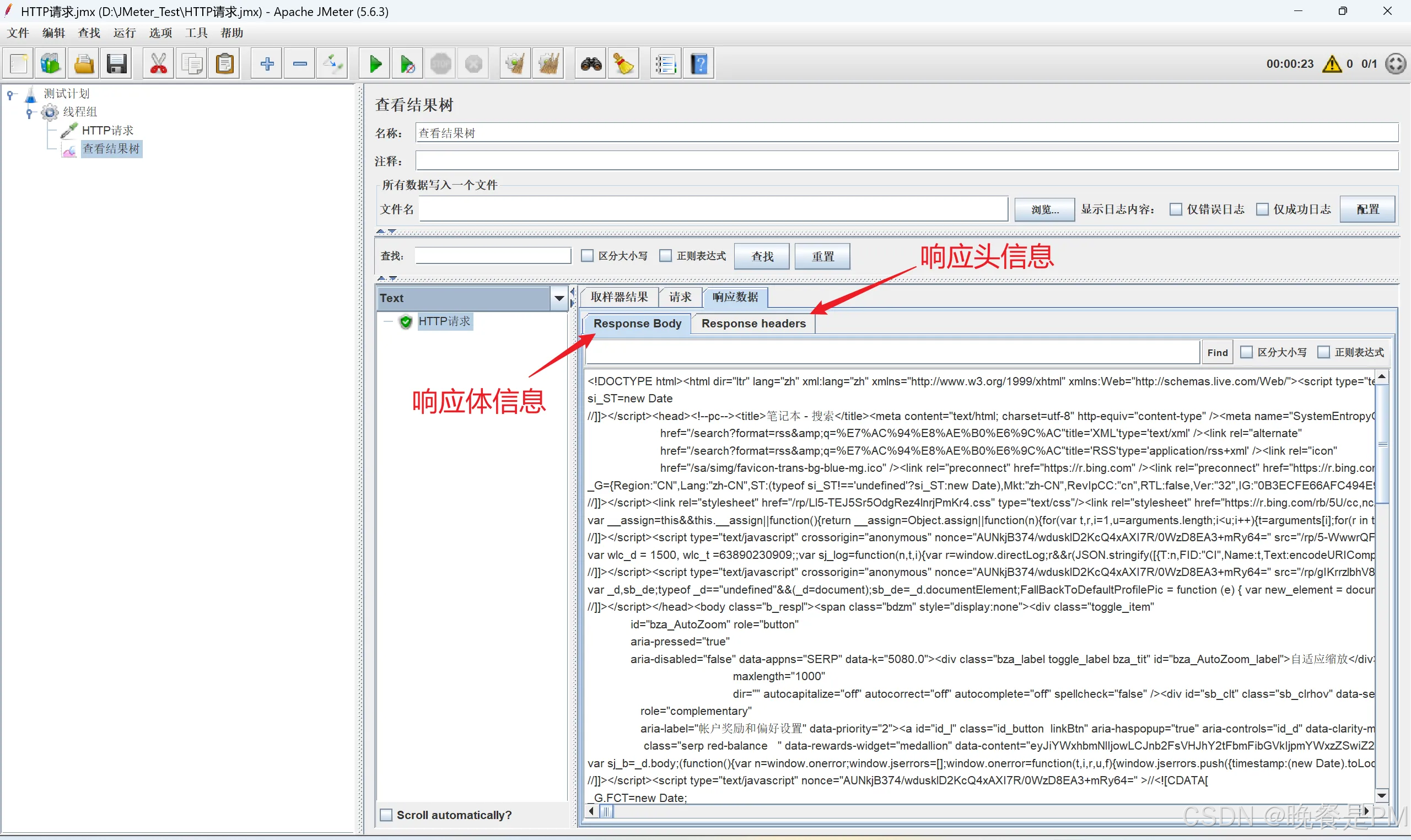Click the 重置 button
The height and width of the screenshot is (840, 1411).
(x=823, y=256)
